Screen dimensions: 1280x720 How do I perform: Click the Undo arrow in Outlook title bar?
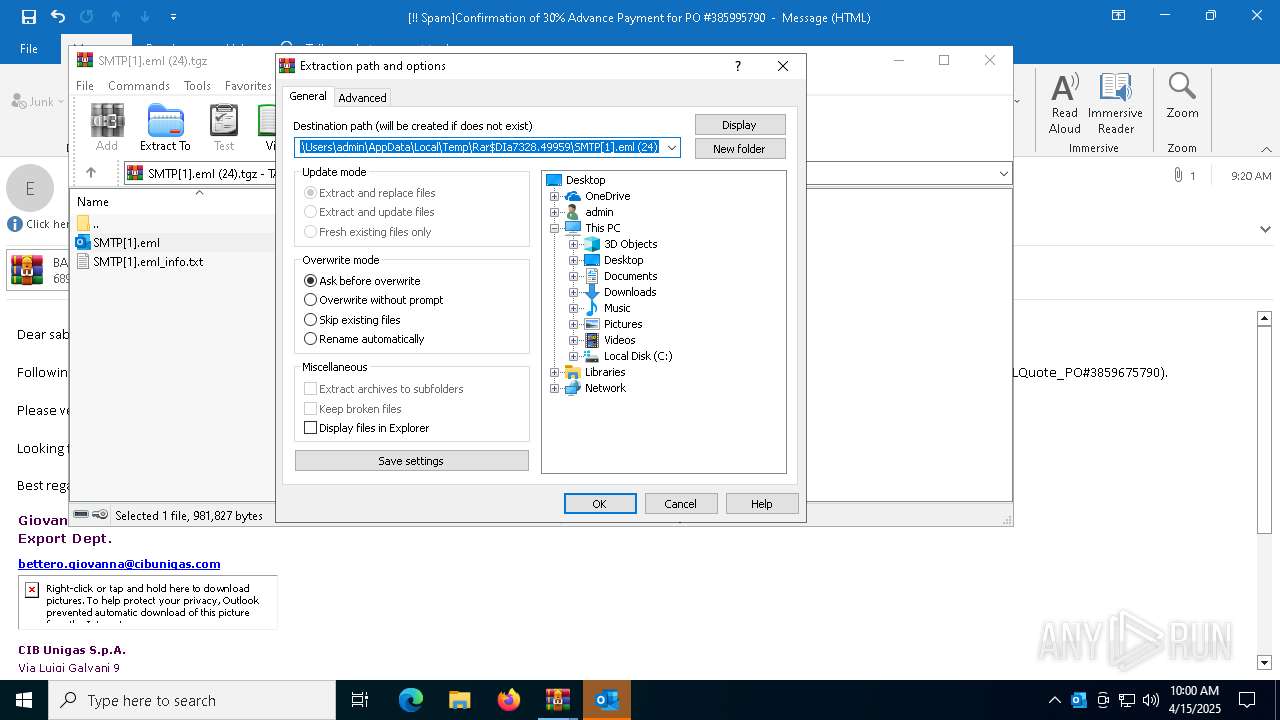pyautogui.click(x=58, y=17)
